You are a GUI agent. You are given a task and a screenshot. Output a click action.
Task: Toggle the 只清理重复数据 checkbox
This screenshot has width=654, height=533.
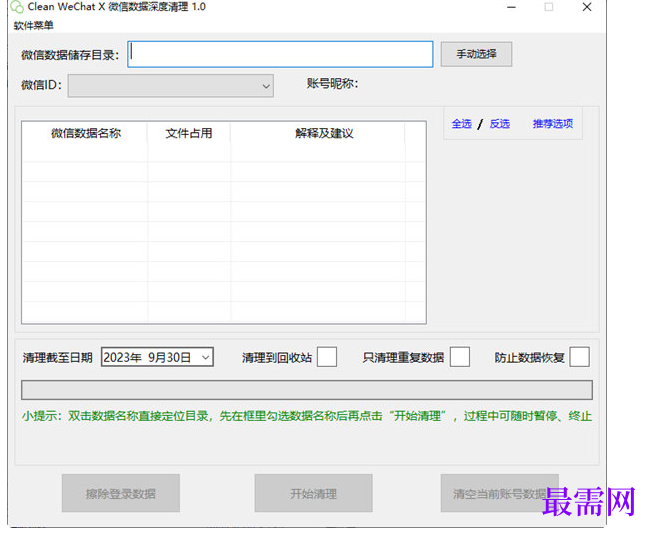coord(460,357)
